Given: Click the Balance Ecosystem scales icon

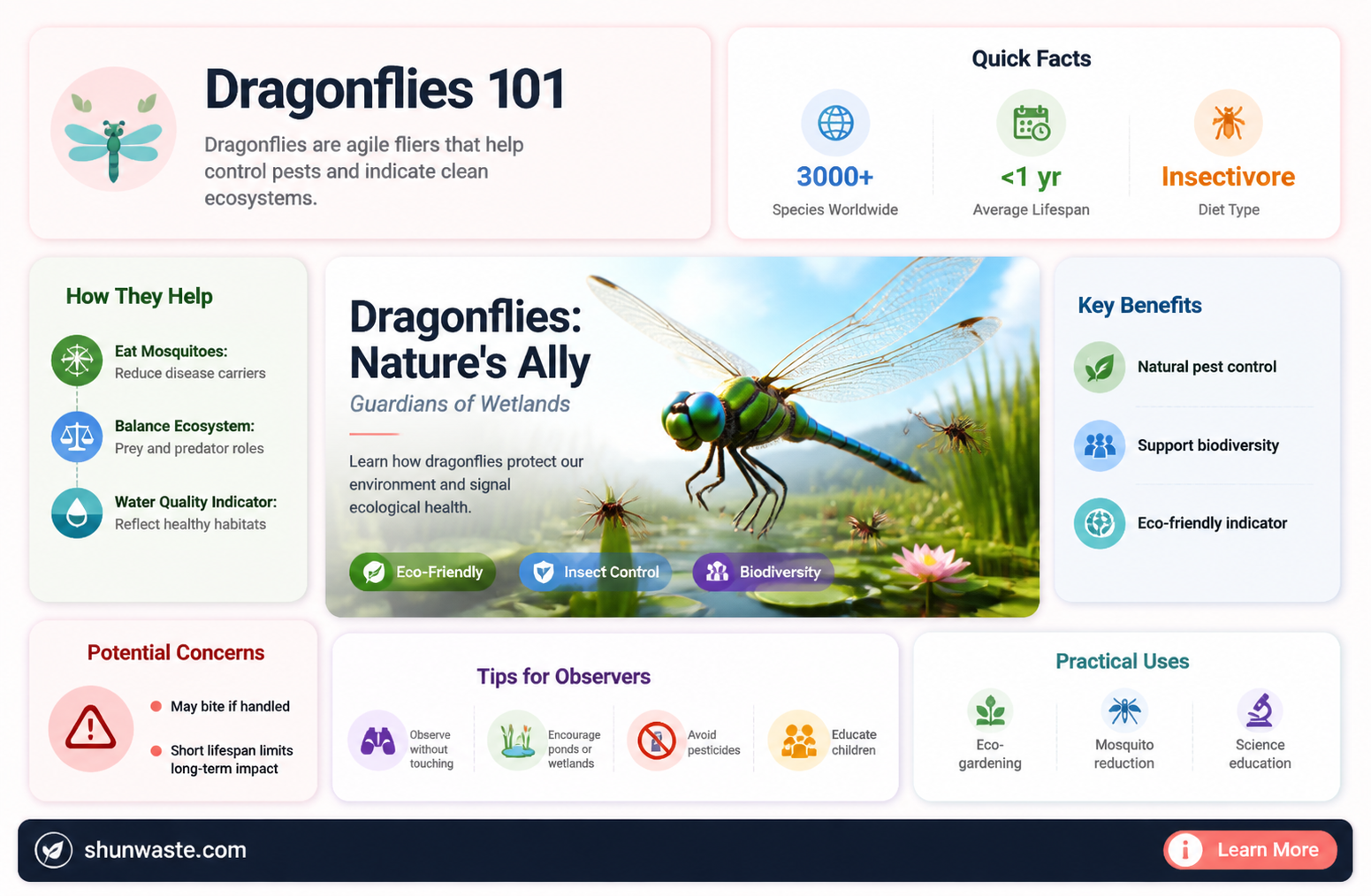Looking at the screenshot, I should coord(77,437).
